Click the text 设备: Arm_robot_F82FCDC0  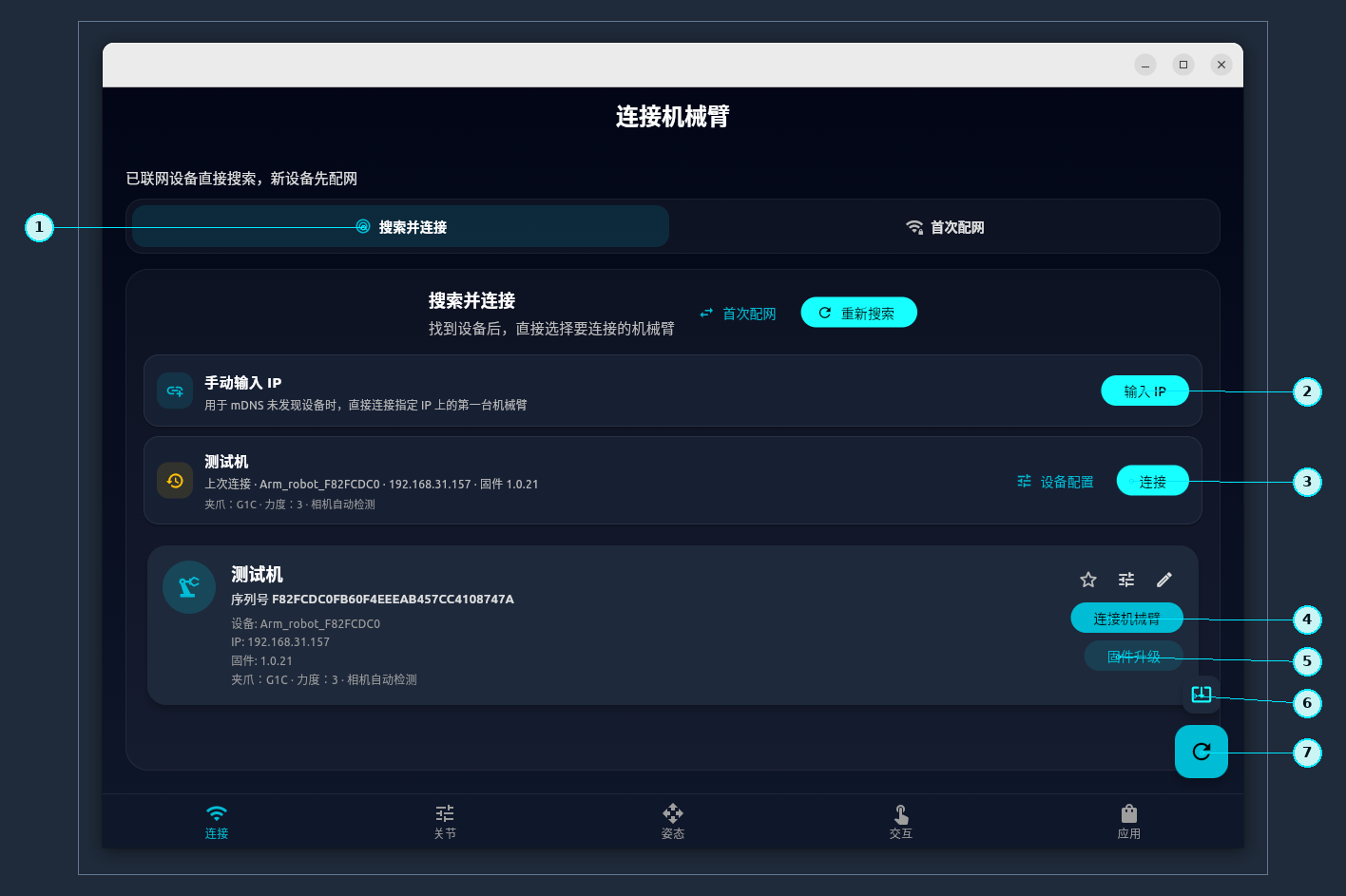(305, 624)
